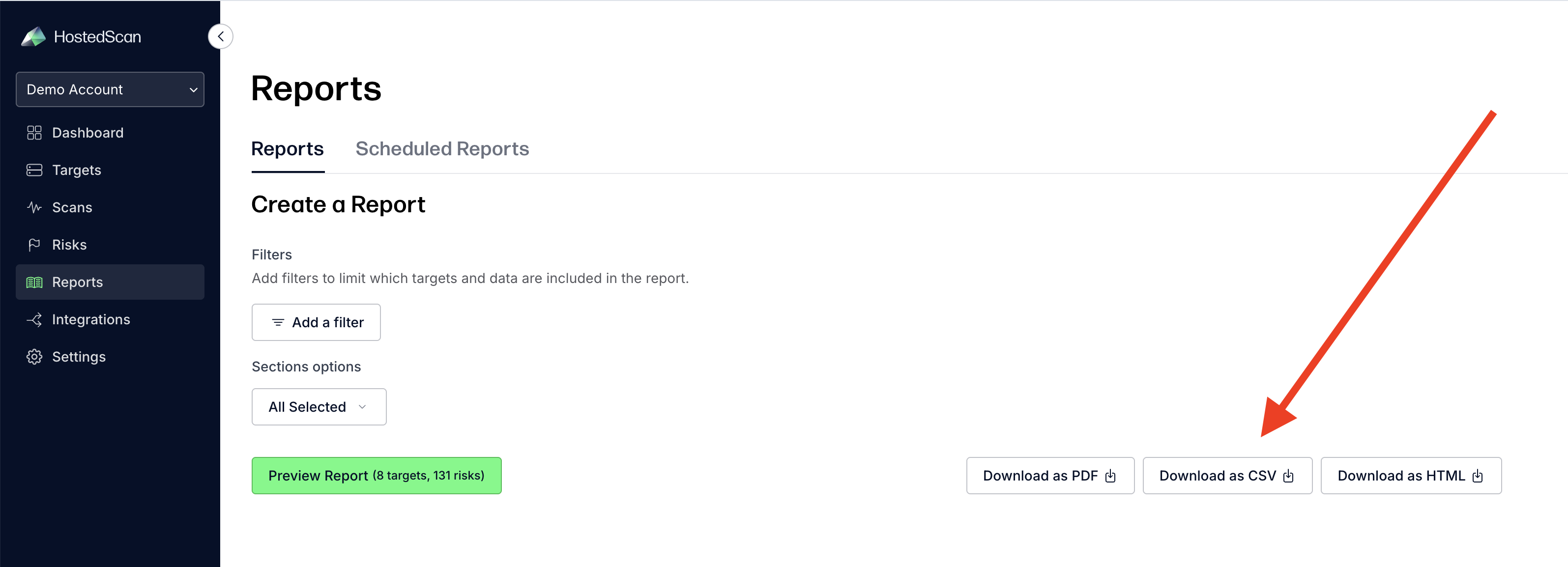1568x567 pixels.
Task: Download the report as CSV
Action: click(1227, 476)
